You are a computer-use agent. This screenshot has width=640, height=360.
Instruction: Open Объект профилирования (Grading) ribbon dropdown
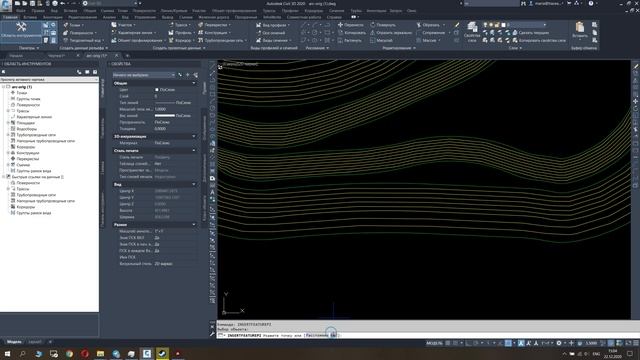139,40
